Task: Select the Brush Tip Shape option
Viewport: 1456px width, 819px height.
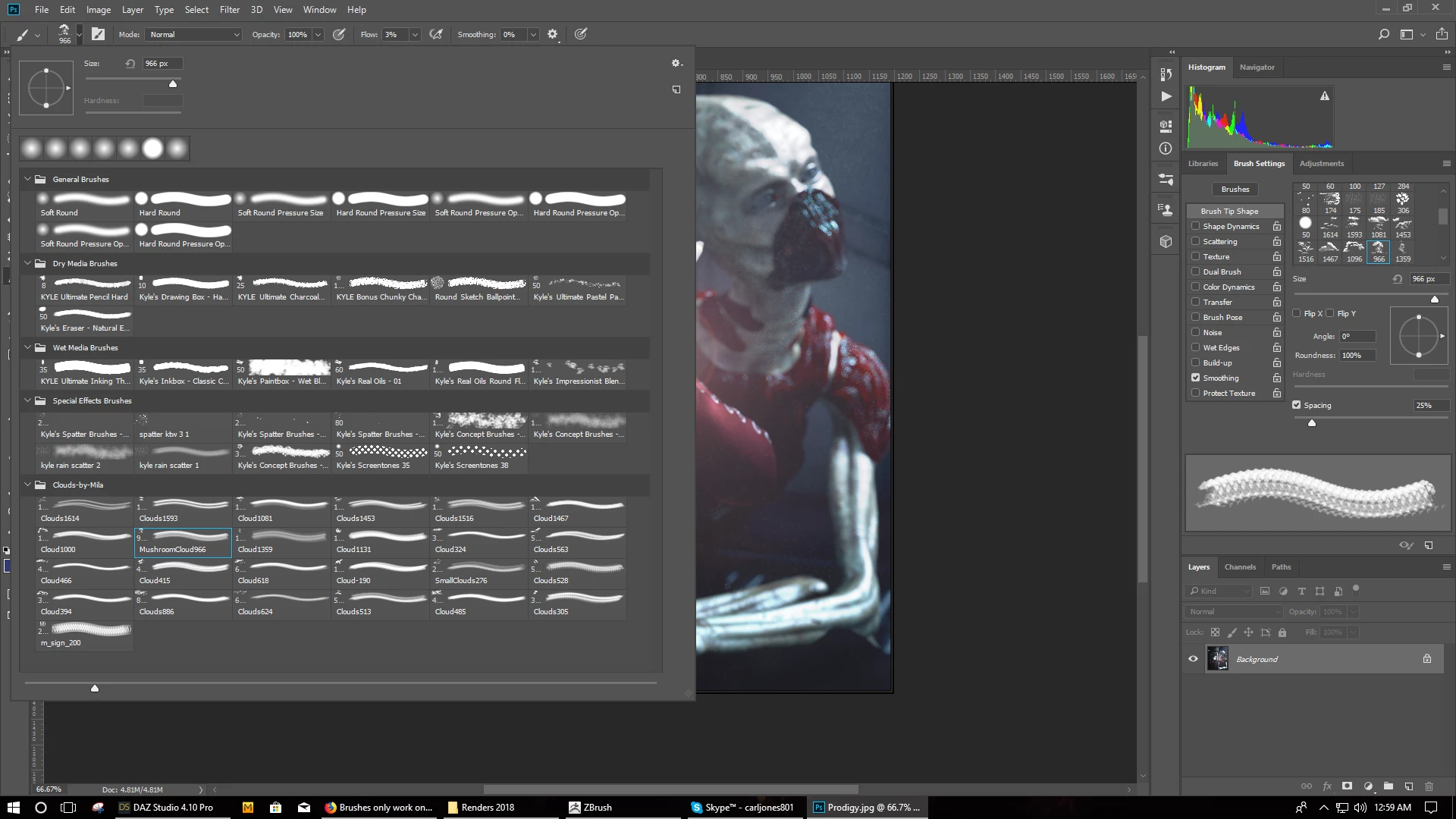Action: coord(1229,212)
